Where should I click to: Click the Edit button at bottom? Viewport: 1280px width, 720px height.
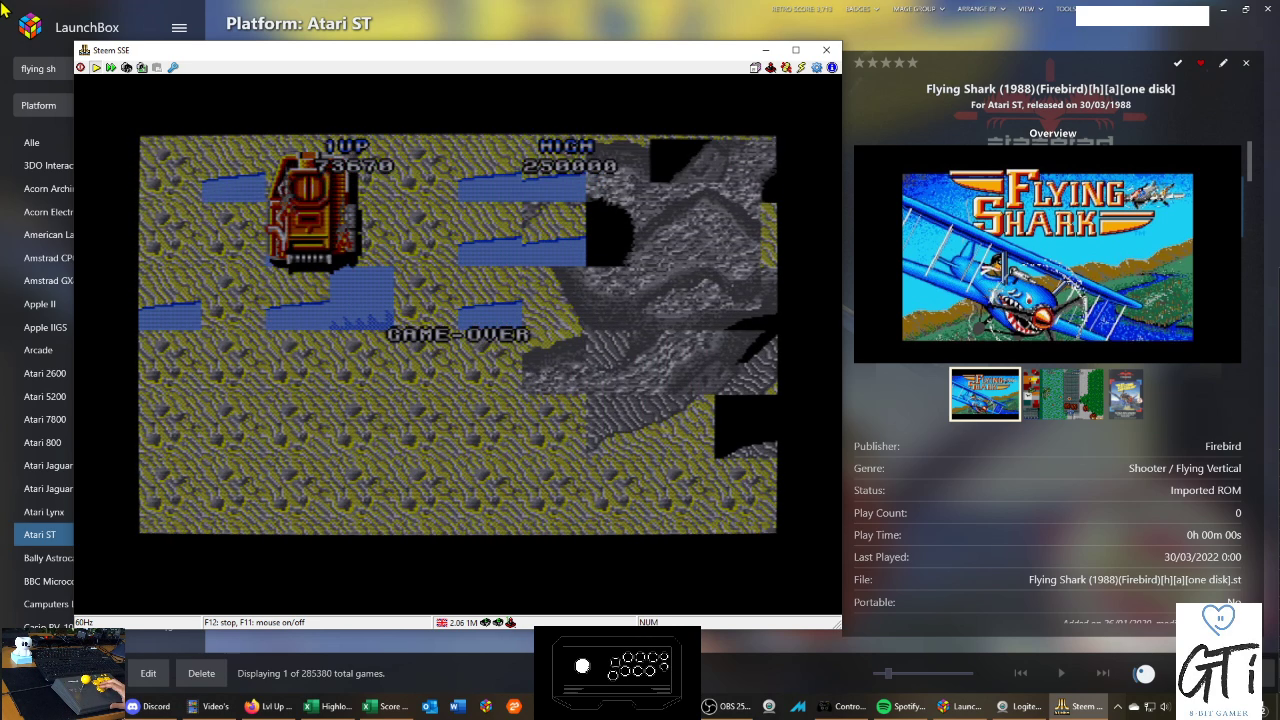[148, 673]
